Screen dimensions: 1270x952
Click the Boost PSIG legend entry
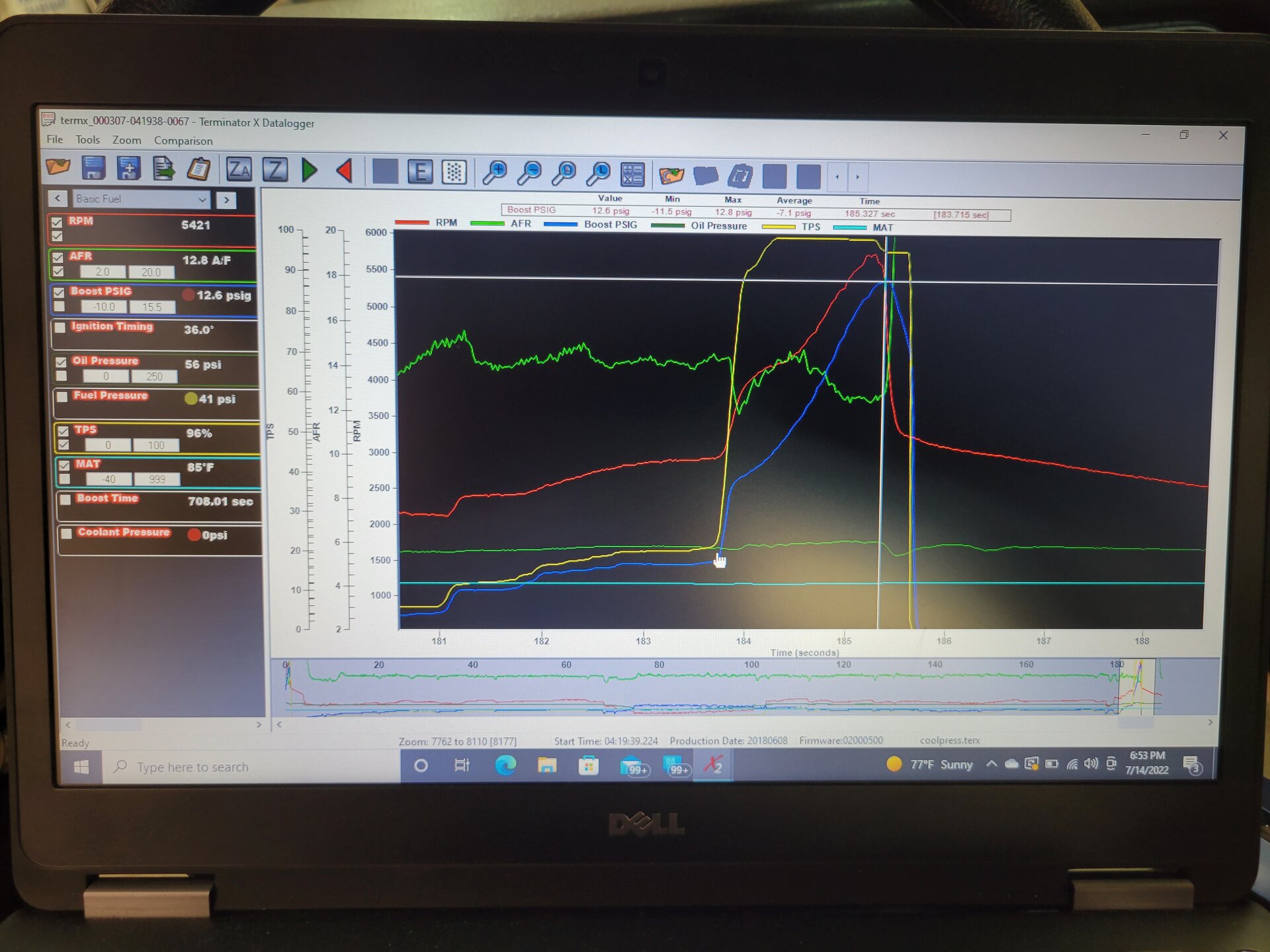click(x=591, y=225)
